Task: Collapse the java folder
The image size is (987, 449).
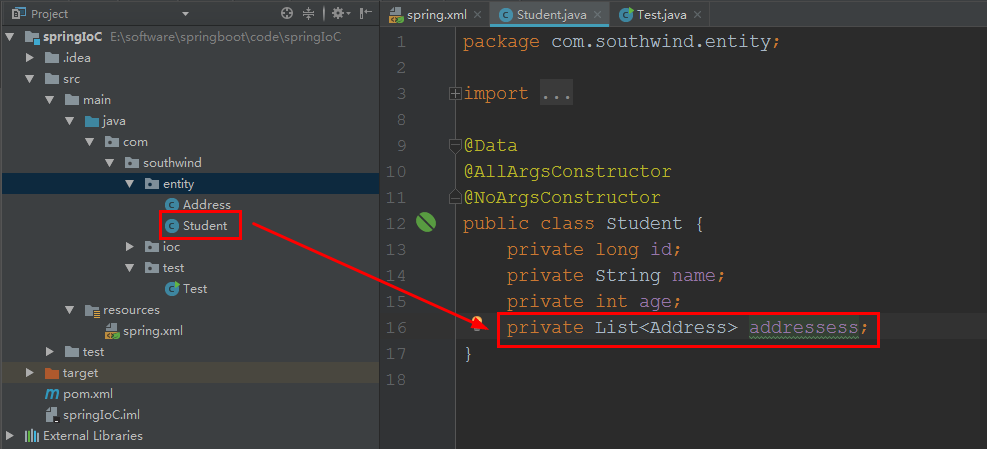Action: point(69,121)
